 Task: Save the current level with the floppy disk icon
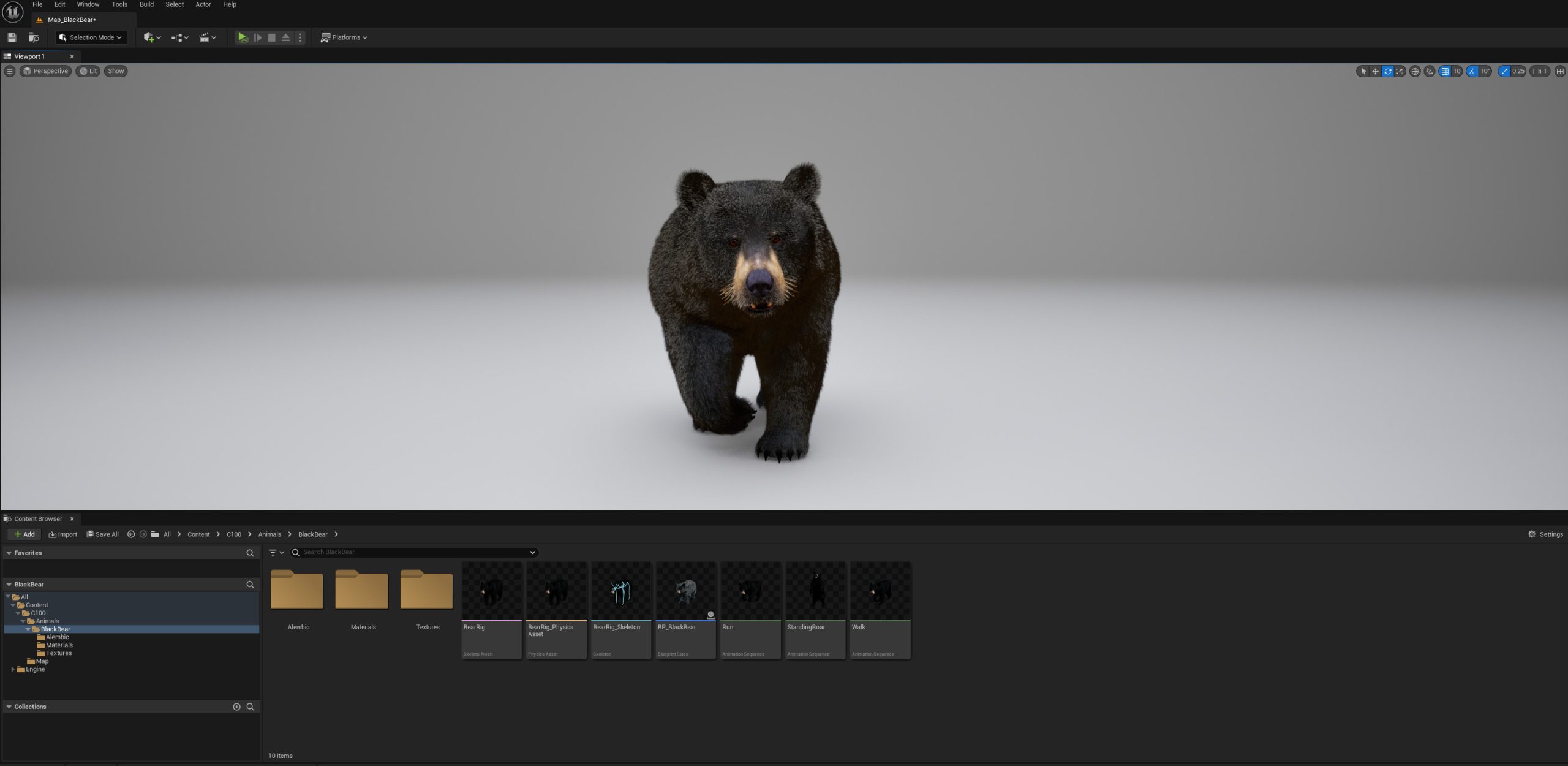[12, 37]
